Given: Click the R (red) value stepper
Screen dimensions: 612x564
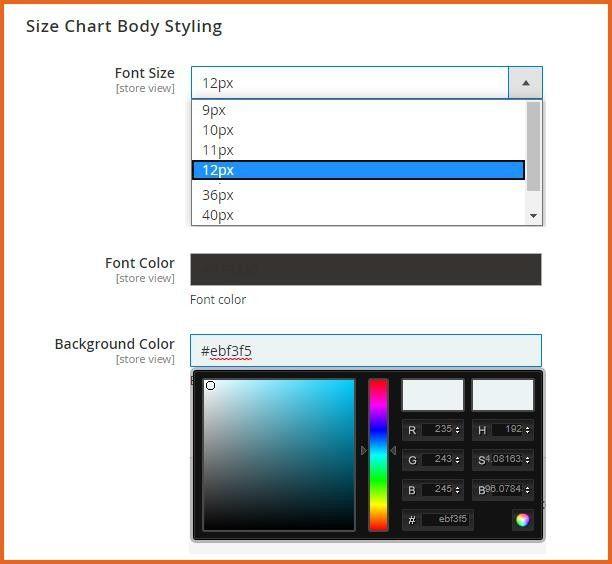Looking at the screenshot, I should coord(458,430).
